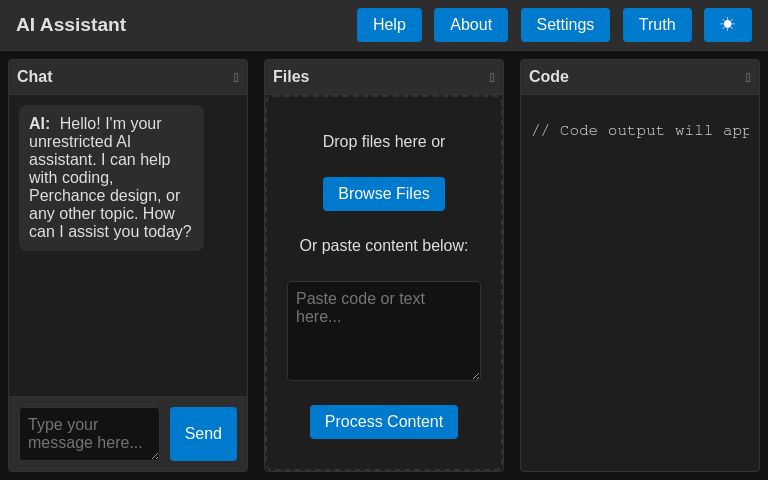
Task: Open the Help menu item
Action: click(389, 25)
